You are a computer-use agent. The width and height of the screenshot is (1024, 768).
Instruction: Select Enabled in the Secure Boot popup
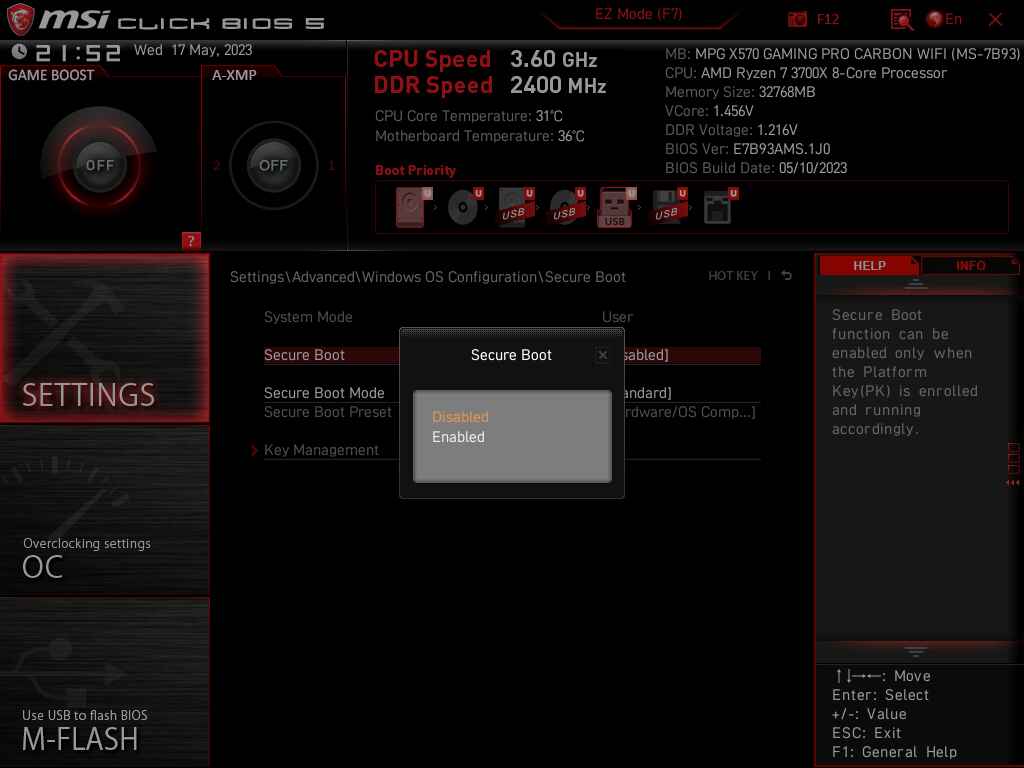[x=458, y=437]
